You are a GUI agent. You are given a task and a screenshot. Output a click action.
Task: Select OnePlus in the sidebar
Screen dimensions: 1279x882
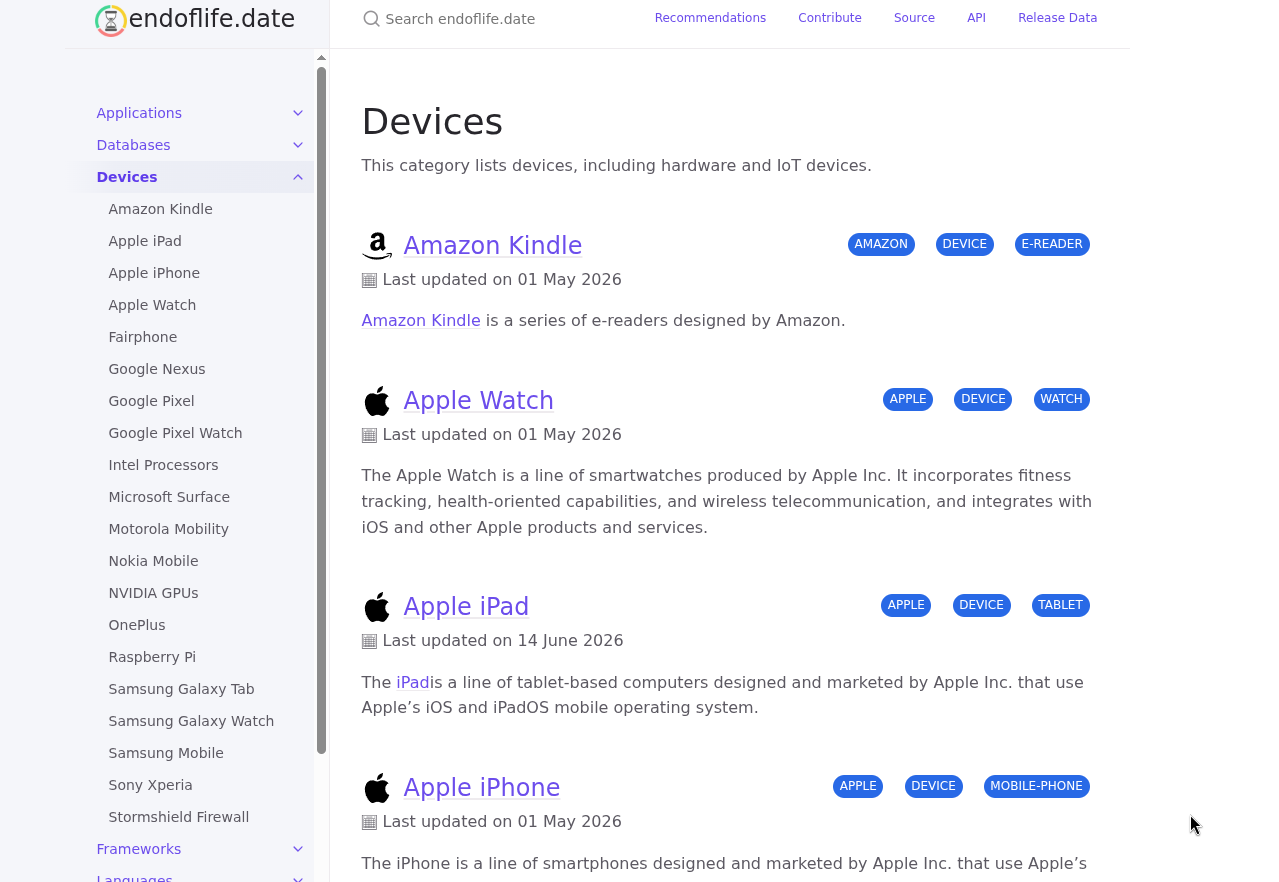pyautogui.click(x=137, y=625)
